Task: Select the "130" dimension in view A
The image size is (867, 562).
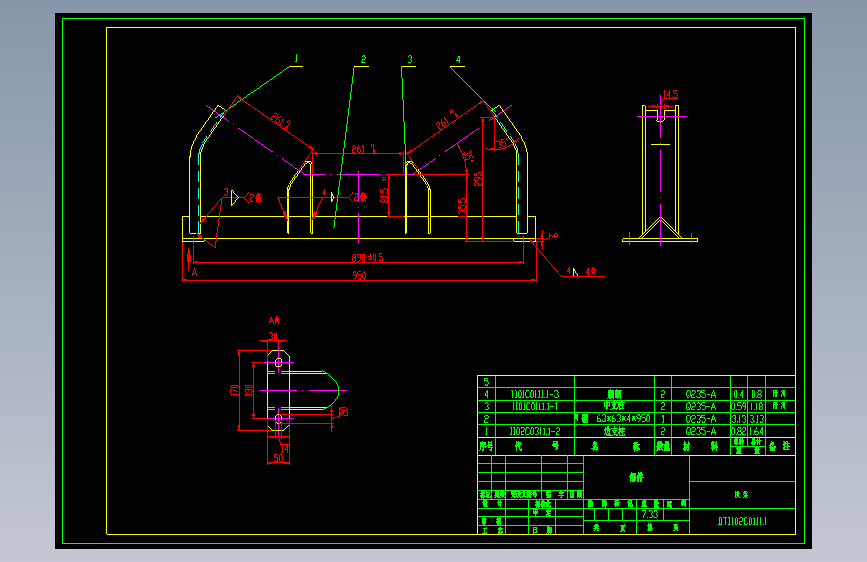Action: click(x=249, y=390)
